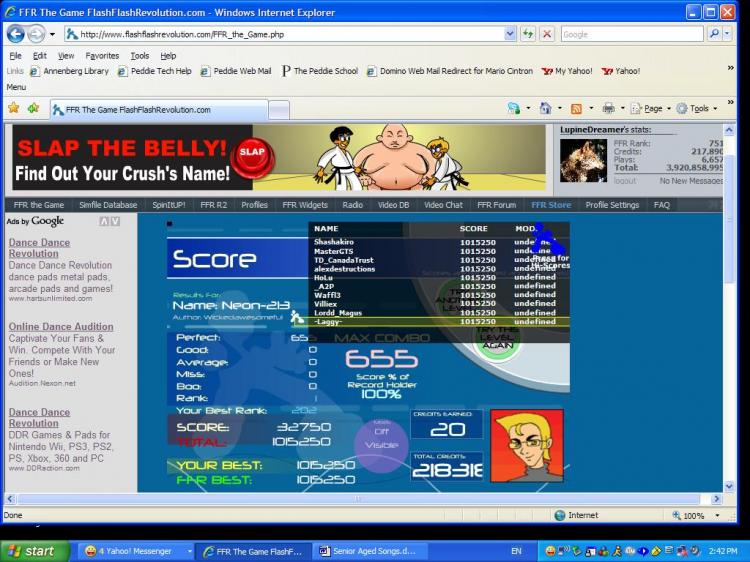Click Try The Level Again green button
Screen dimensions: 750x562
point(497,338)
